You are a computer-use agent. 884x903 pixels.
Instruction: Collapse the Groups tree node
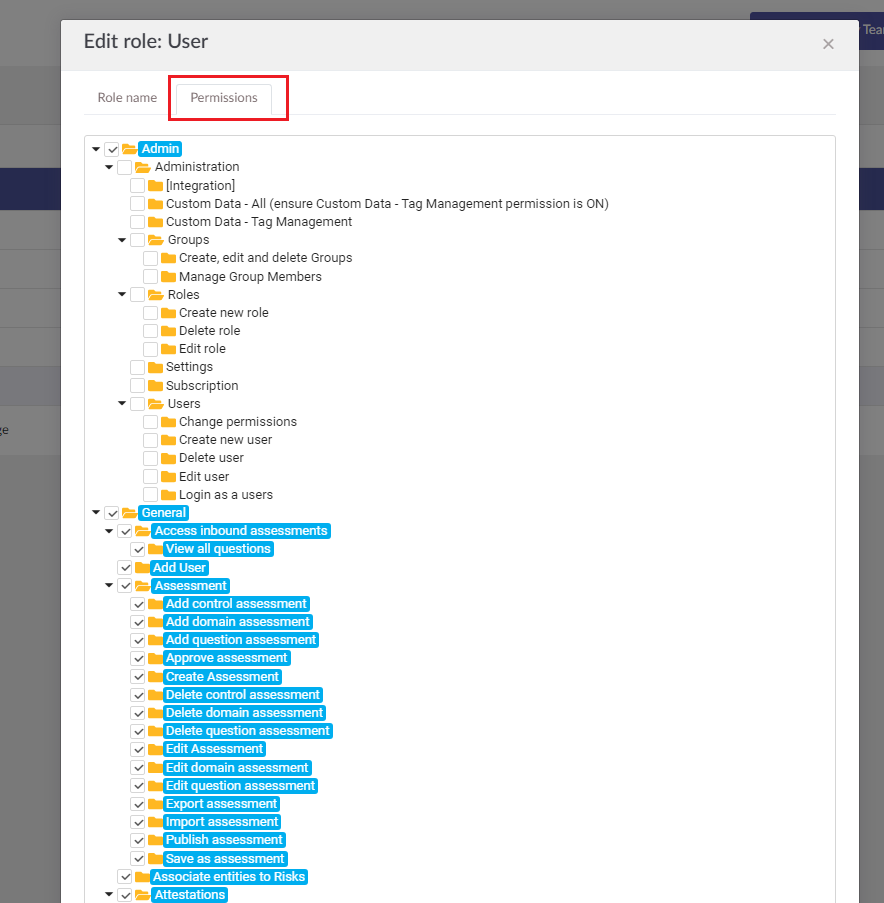[x=122, y=240]
